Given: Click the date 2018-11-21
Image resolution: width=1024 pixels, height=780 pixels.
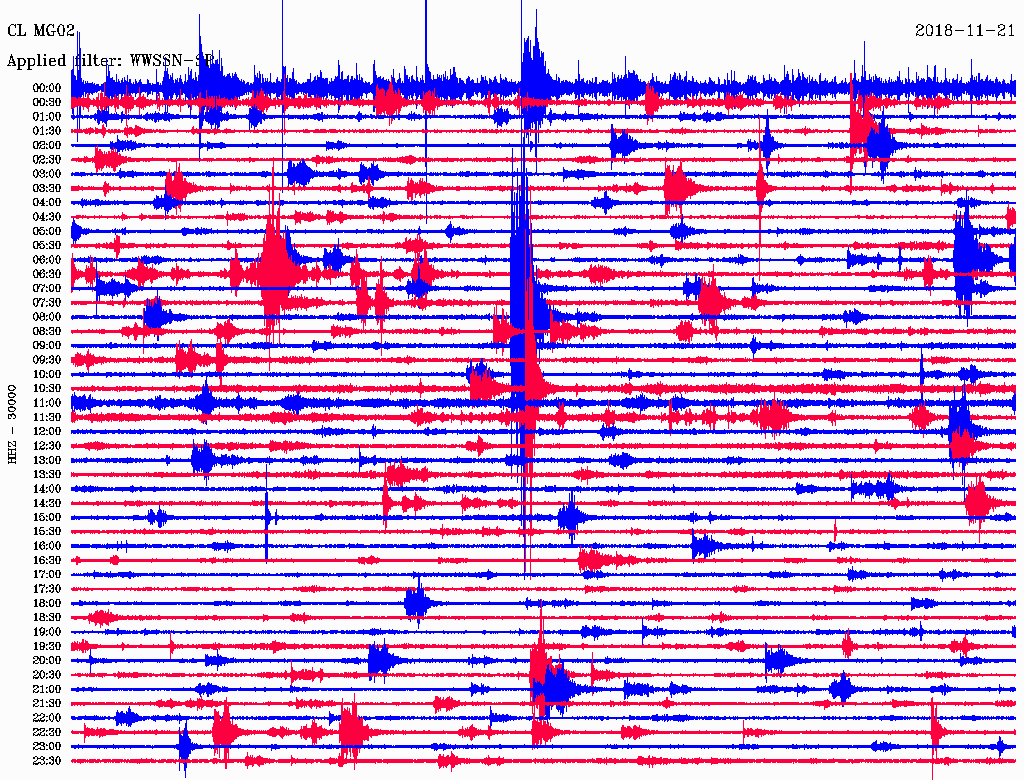Looking at the screenshot, I should point(965,31).
